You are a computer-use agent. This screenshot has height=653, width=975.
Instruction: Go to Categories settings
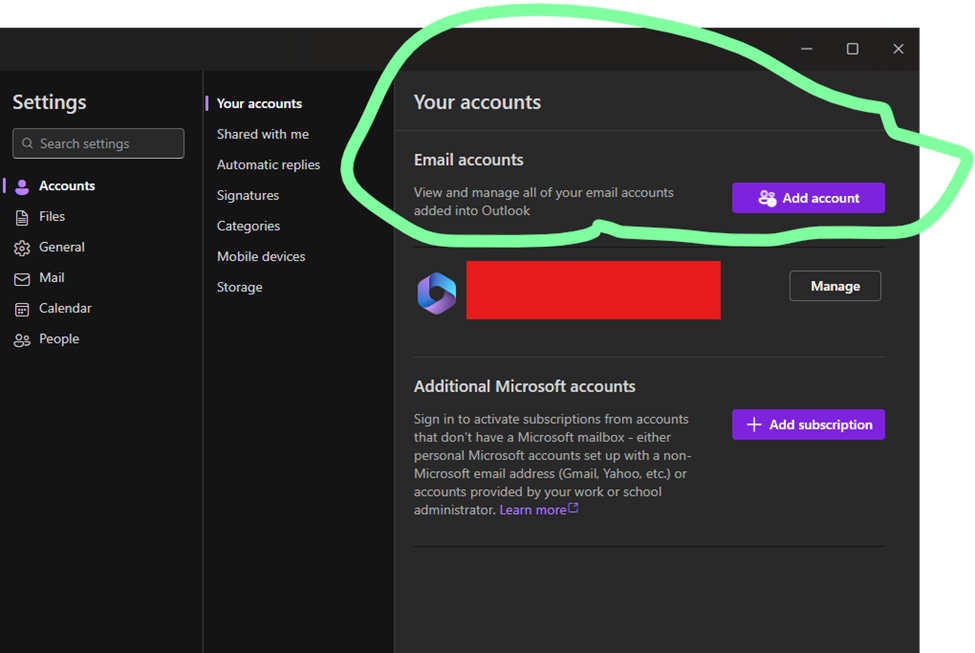click(248, 226)
